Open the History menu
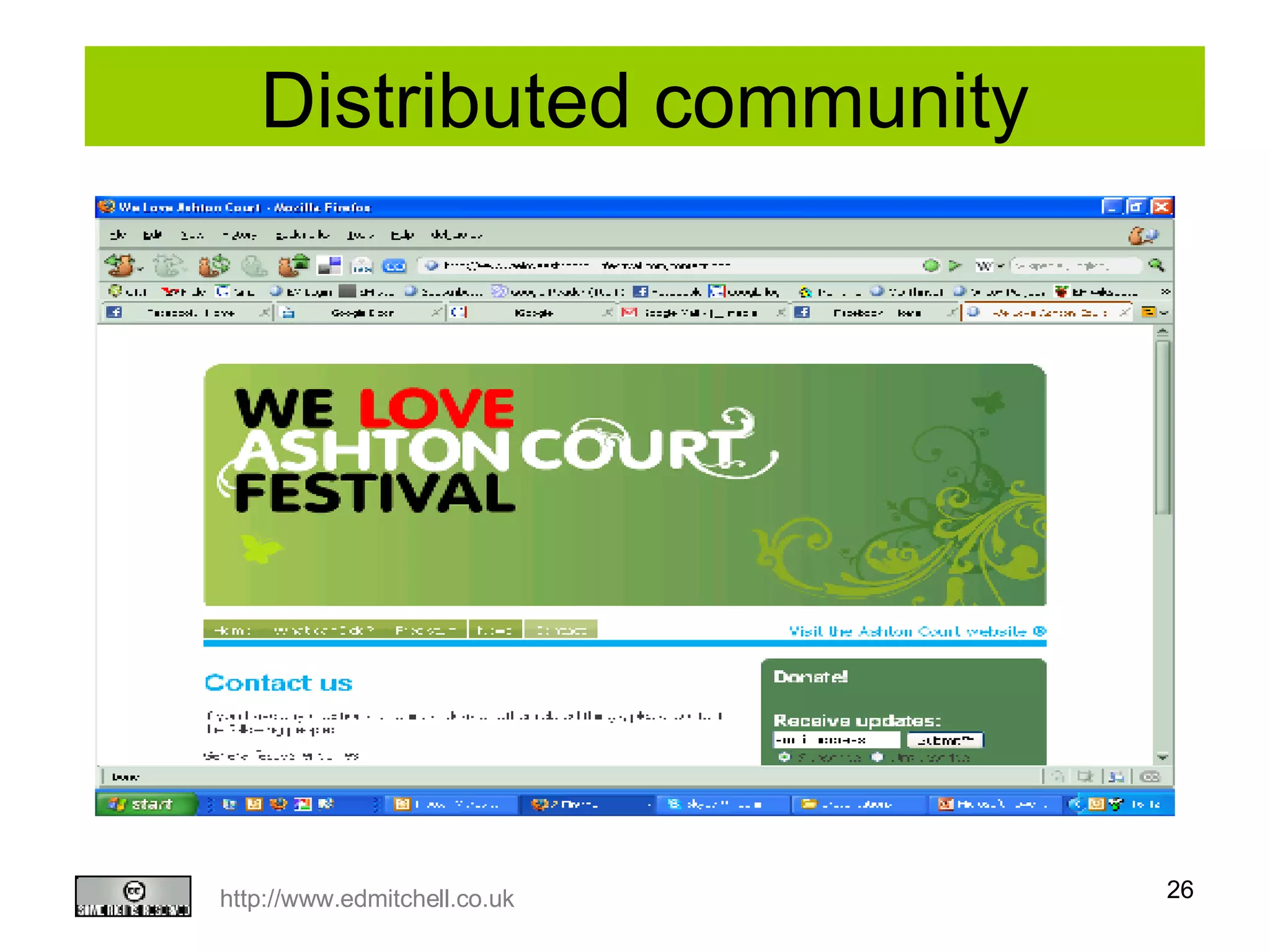The image size is (1270, 952). tap(240, 235)
